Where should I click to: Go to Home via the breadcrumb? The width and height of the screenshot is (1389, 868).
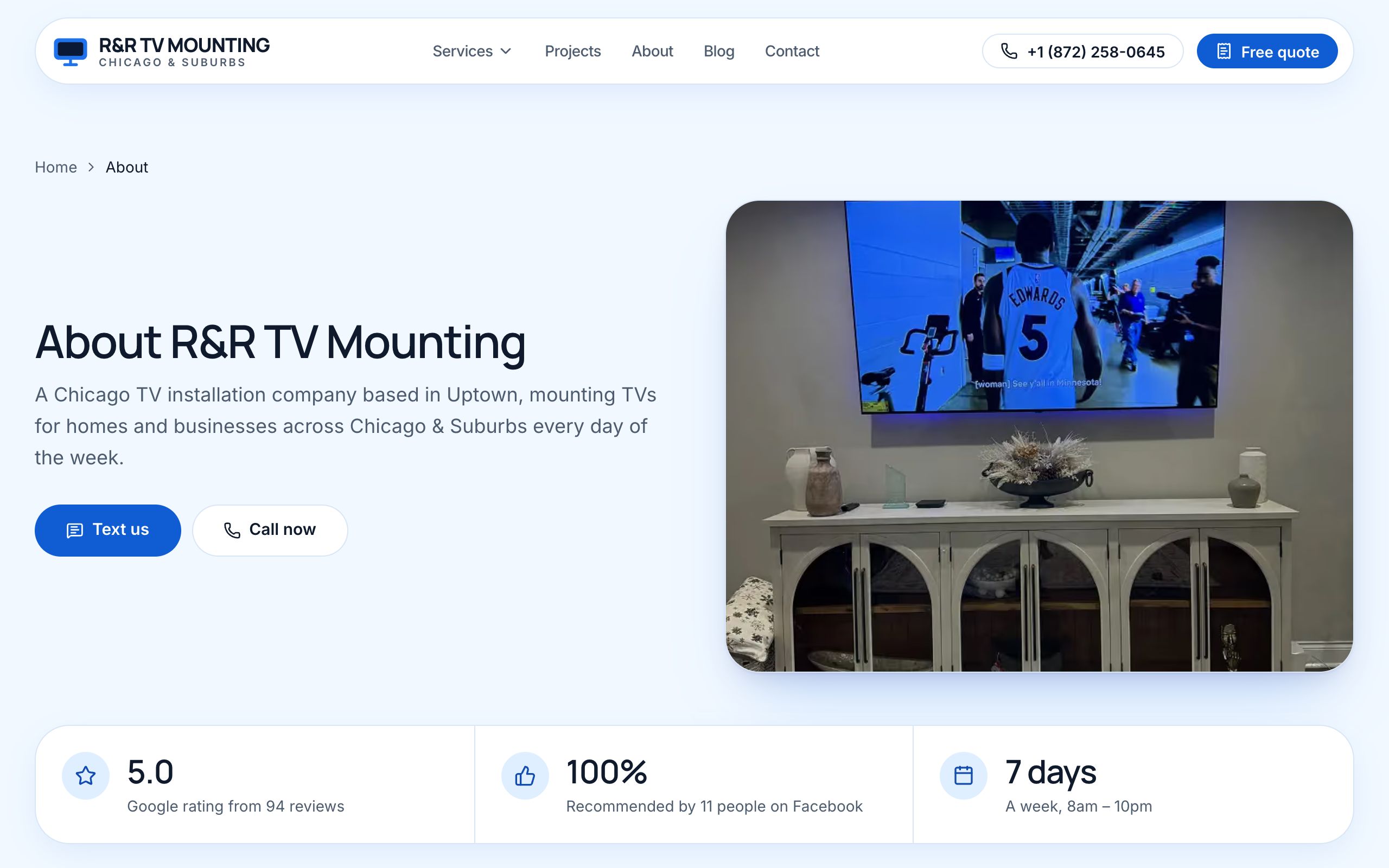tap(56, 167)
